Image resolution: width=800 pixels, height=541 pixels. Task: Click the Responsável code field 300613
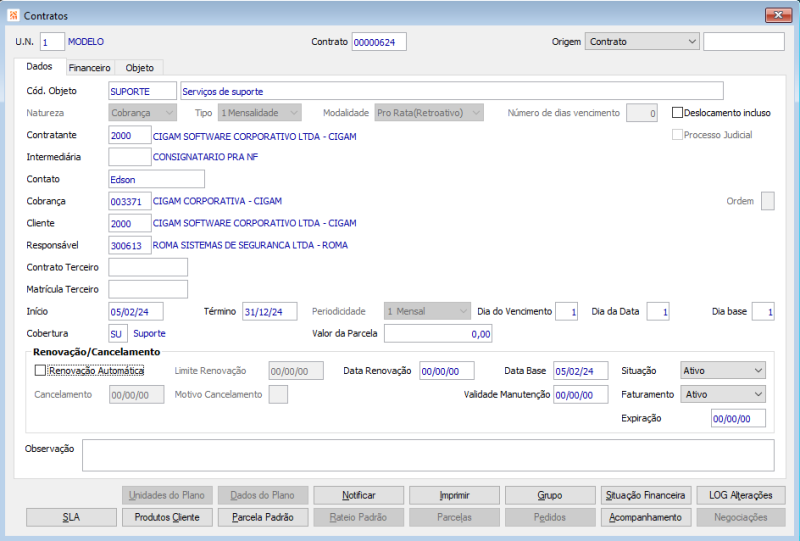(x=130, y=245)
